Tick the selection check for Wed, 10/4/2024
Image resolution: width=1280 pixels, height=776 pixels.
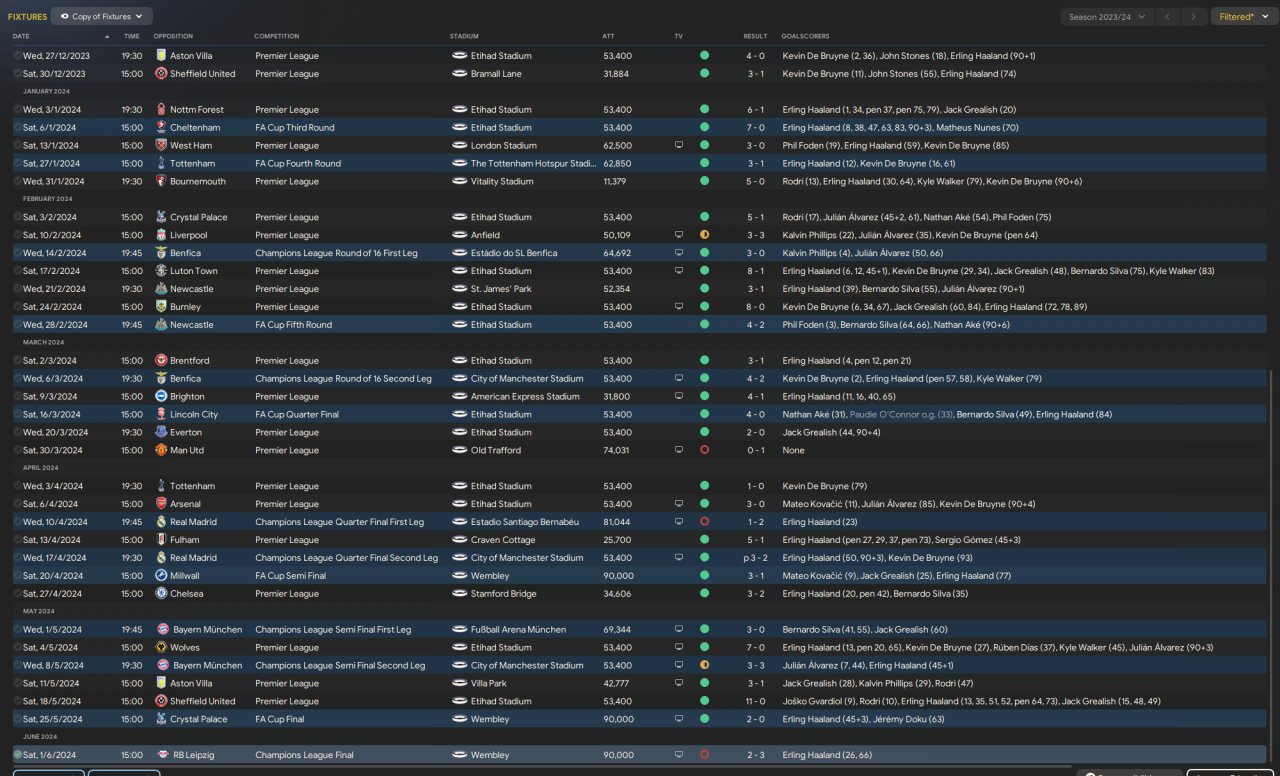17,522
